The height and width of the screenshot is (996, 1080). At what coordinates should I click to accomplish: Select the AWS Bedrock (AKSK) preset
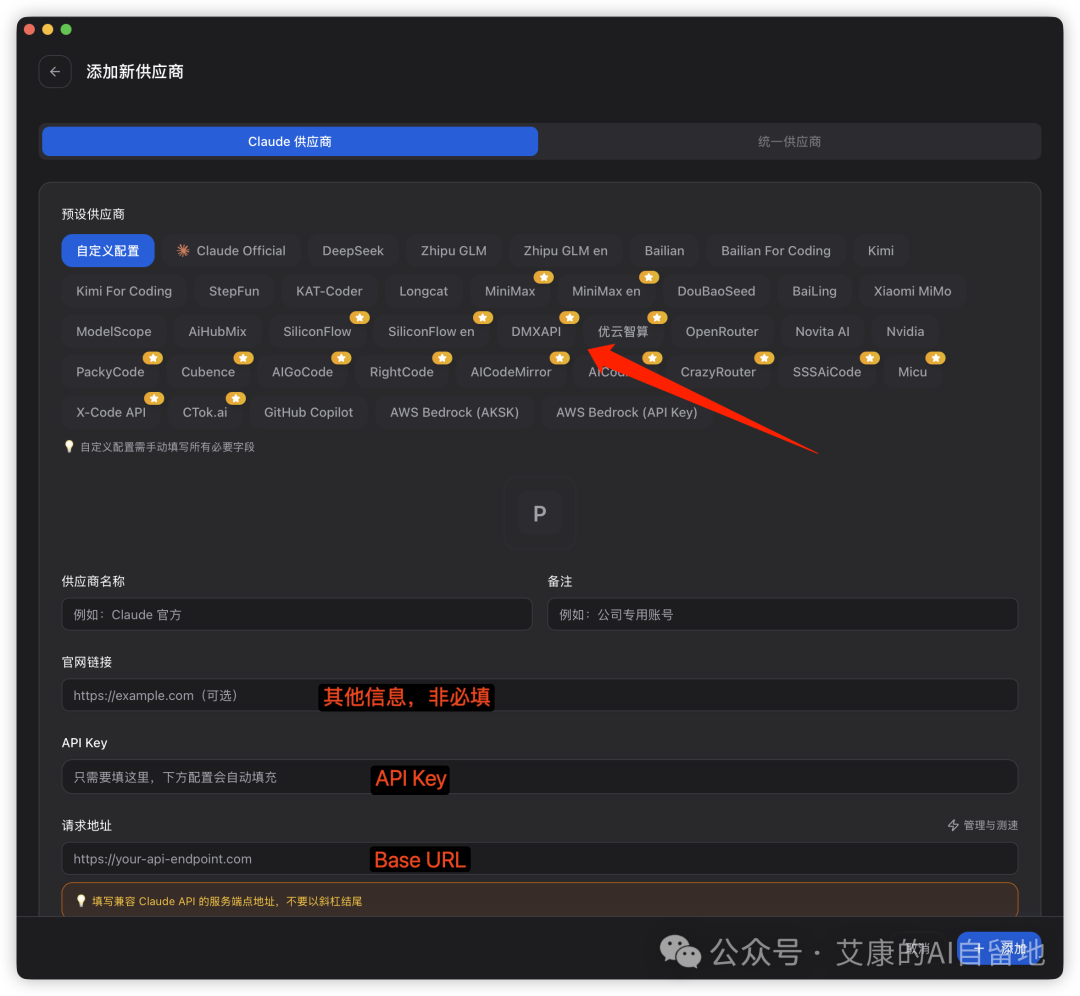[455, 413]
